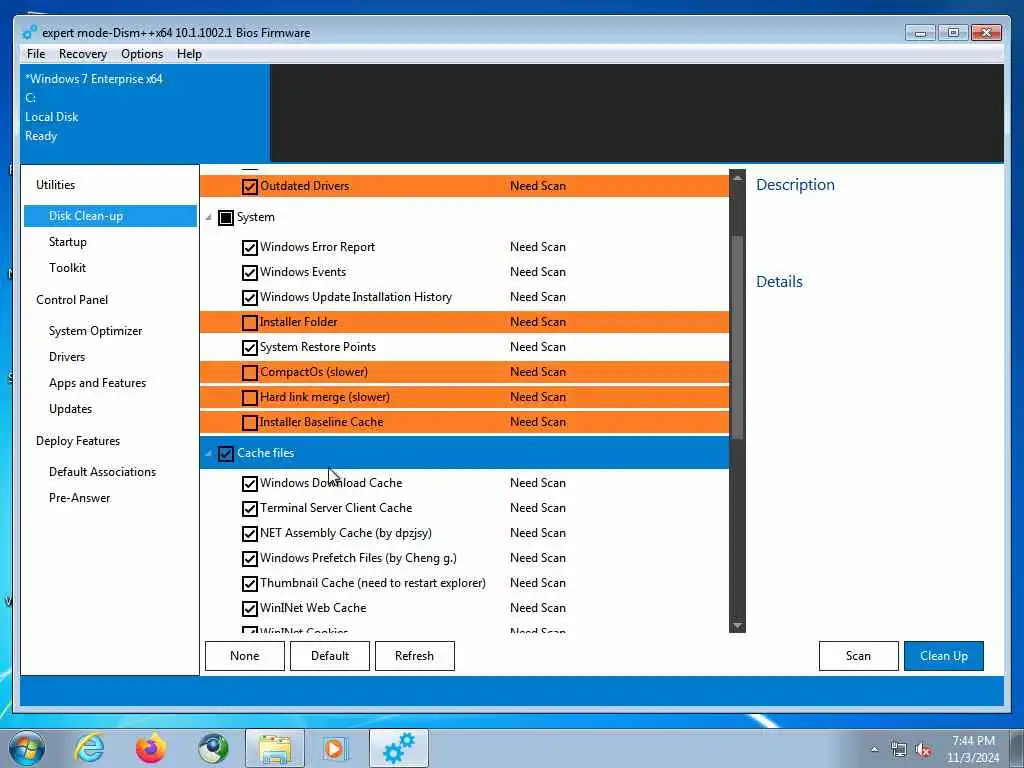Uncheck Windows Download Cache
The image size is (1024, 768).
point(249,483)
